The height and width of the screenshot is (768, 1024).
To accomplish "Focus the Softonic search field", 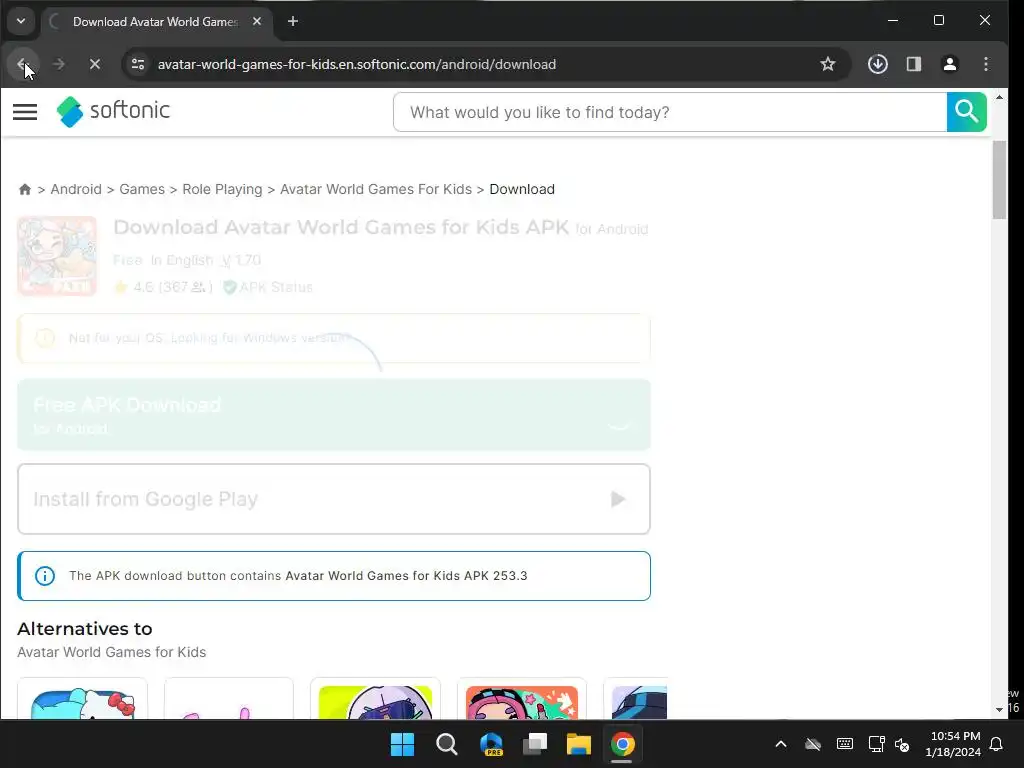I will coord(670,112).
